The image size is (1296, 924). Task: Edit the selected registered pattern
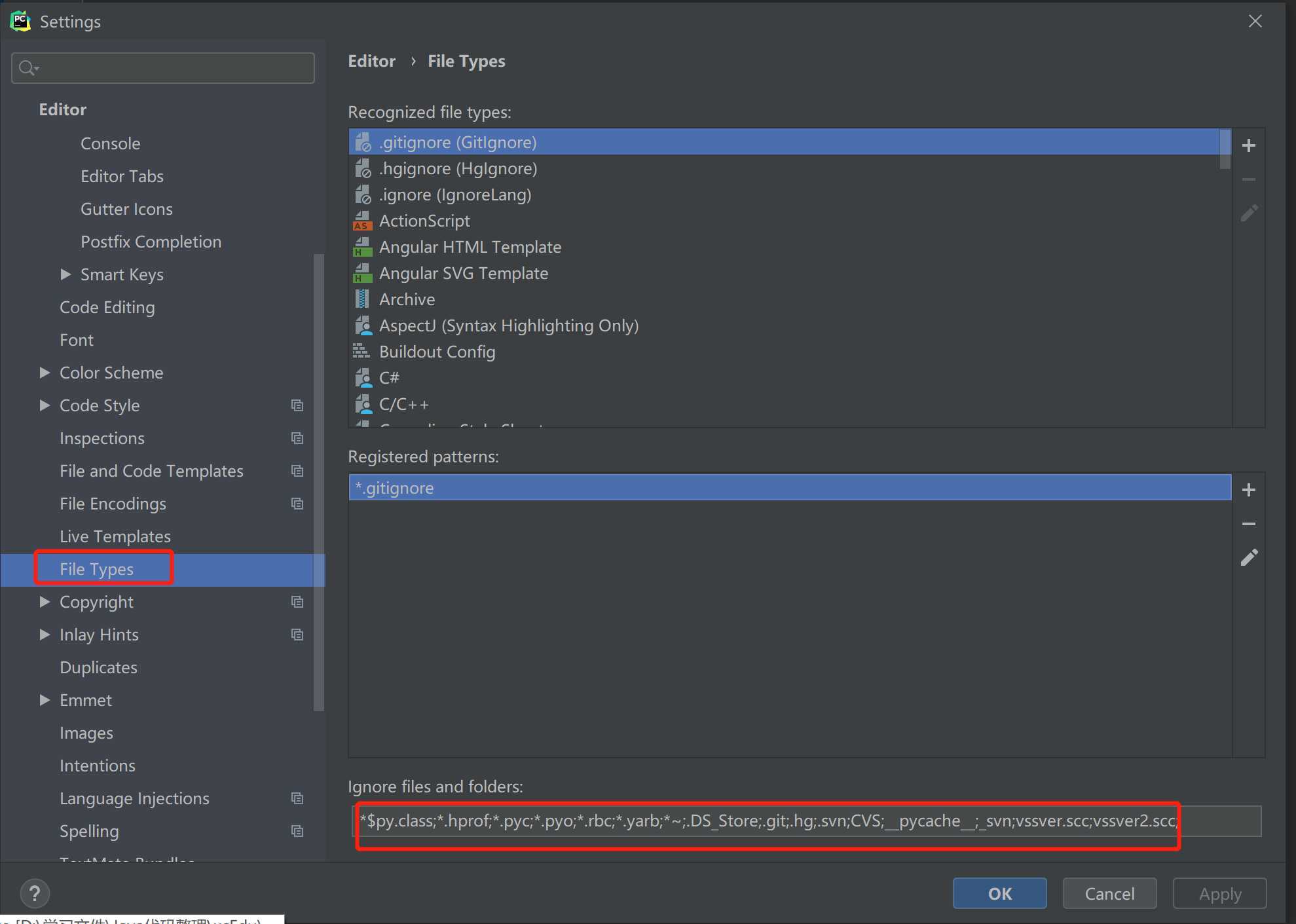[x=1248, y=558]
